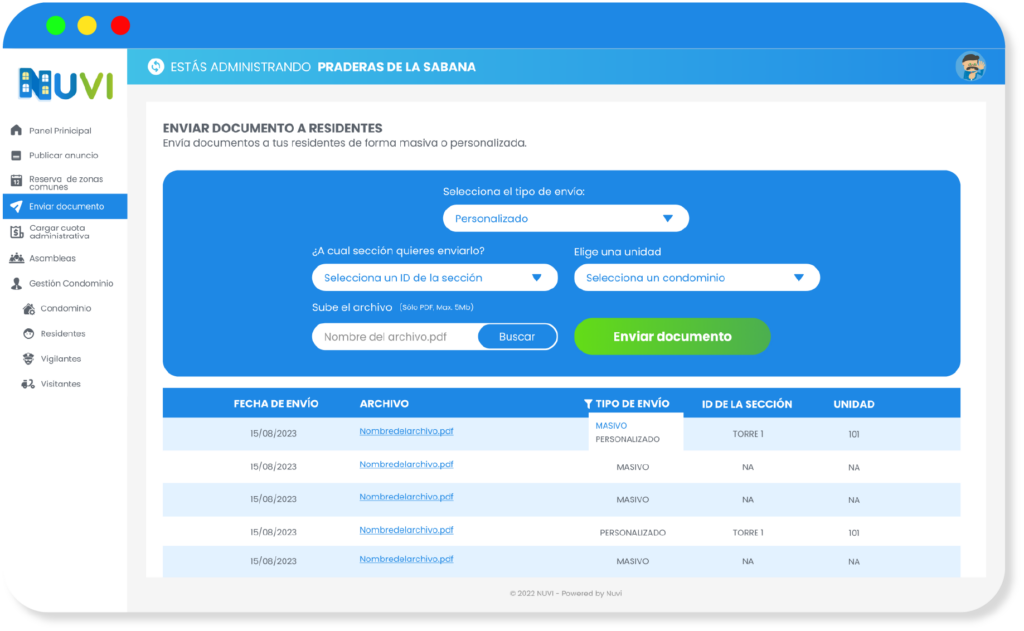This screenshot has width=1024, height=631.
Task: Open the Personalizado tipo de envío dropdown
Action: point(566,218)
